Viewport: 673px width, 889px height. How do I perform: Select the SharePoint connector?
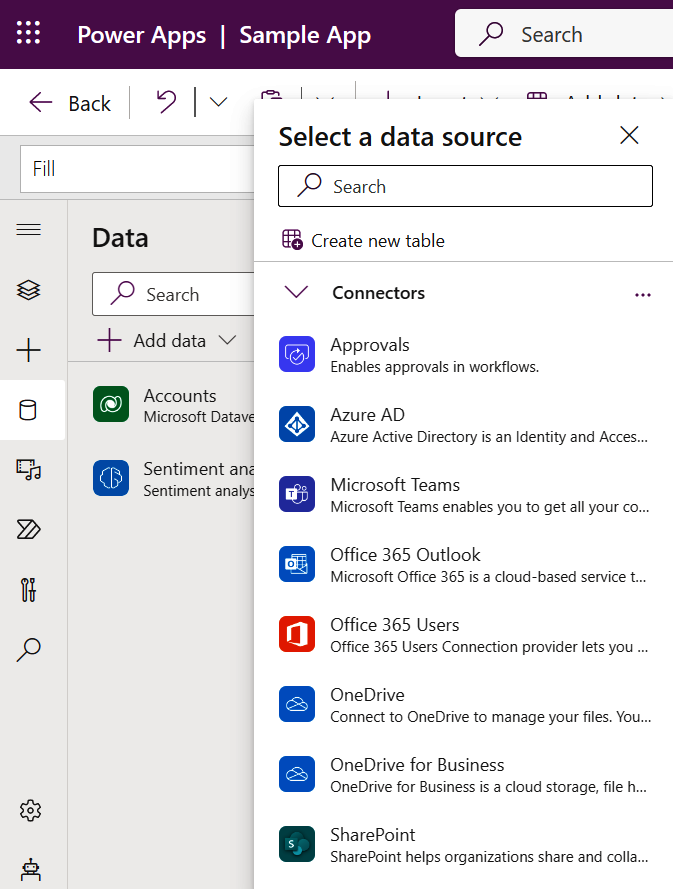464,845
